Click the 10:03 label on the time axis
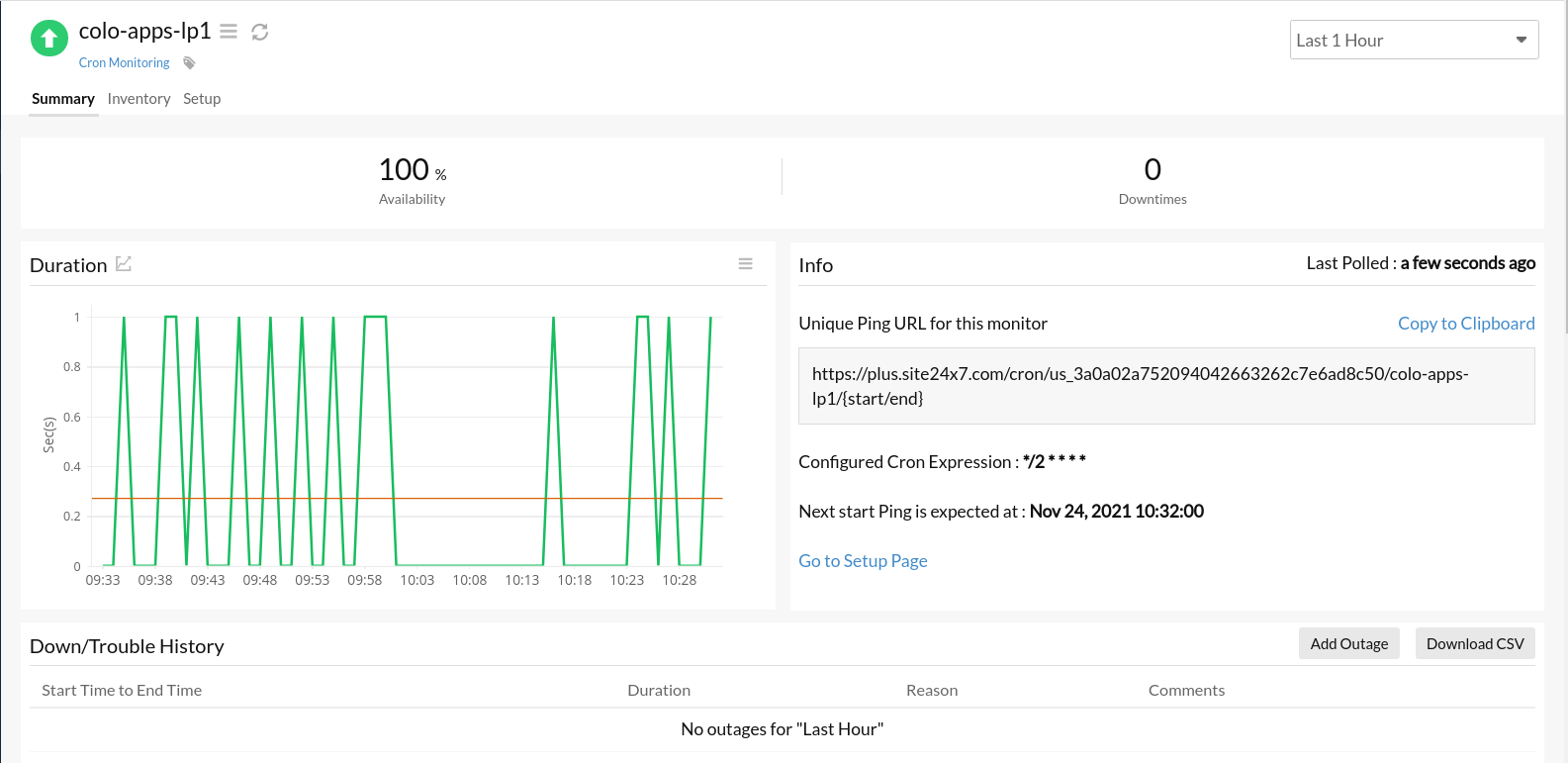This screenshot has width=1568, height=763. (x=417, y=580)
